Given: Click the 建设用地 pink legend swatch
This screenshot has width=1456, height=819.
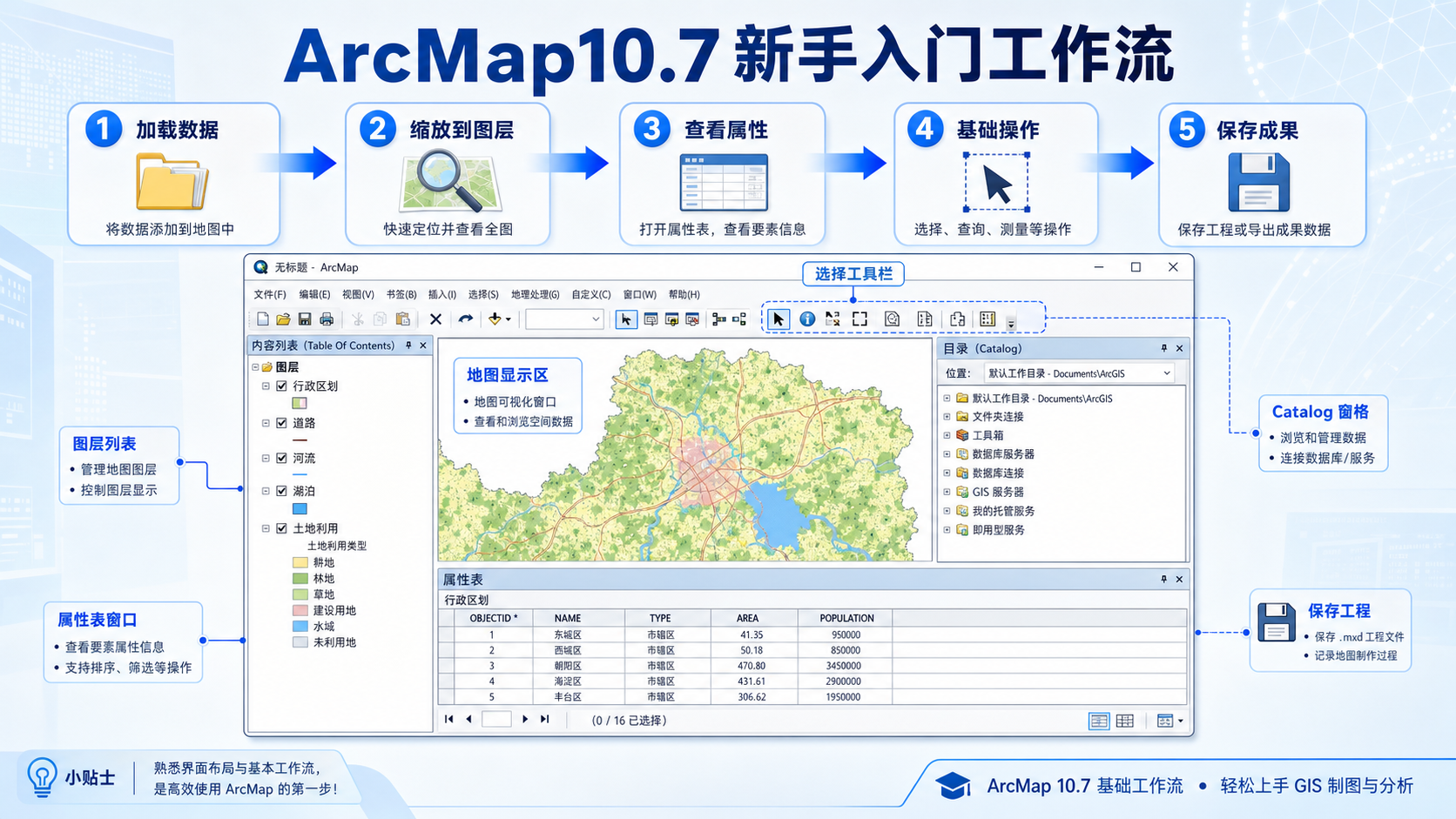Looking at the screenshot, I should (x=300, y=610).
